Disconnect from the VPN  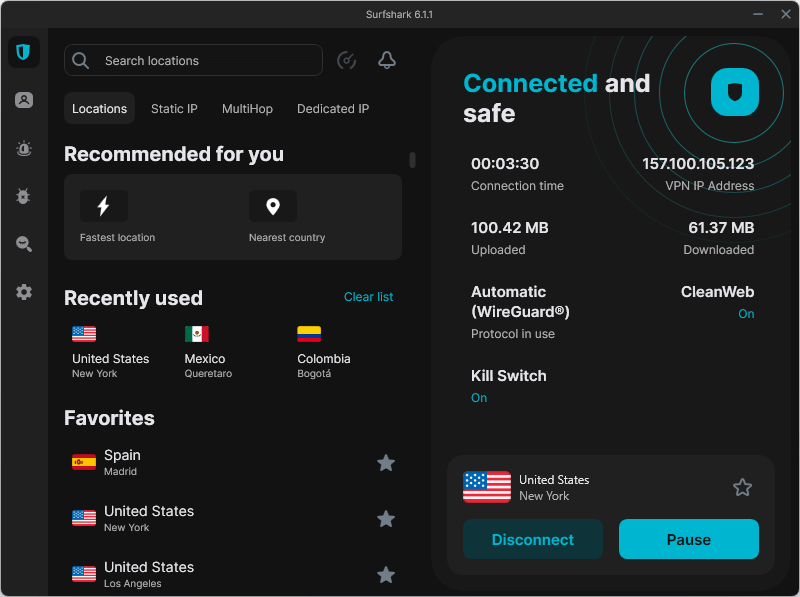(x=533, y=539)
